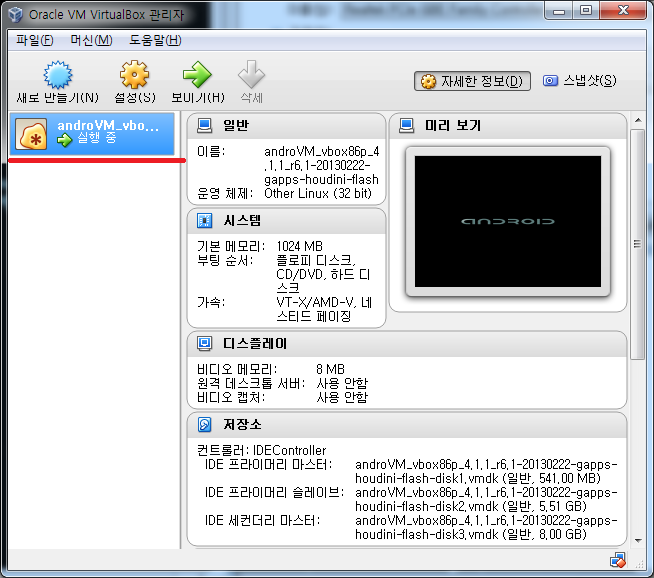Click the Display (디스플레이) section header
The image size is (654, 578).
click(x=407, y=344)
